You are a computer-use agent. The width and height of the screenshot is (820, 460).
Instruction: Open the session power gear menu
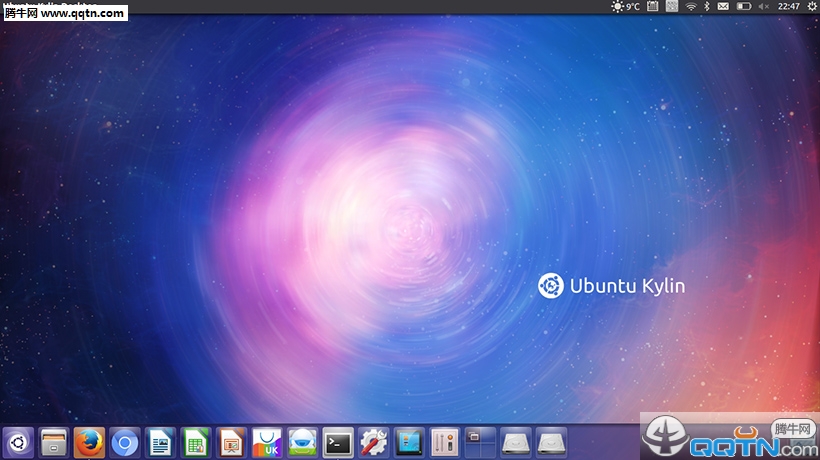(x=812, y=6)
